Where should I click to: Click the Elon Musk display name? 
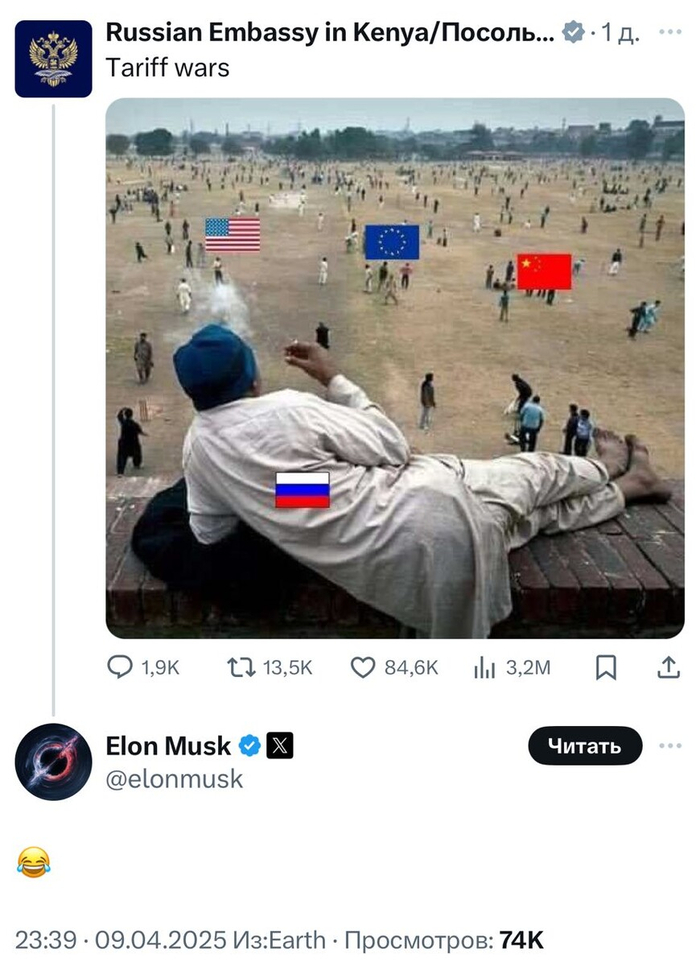pyautogui.click(x=168, y=745)
